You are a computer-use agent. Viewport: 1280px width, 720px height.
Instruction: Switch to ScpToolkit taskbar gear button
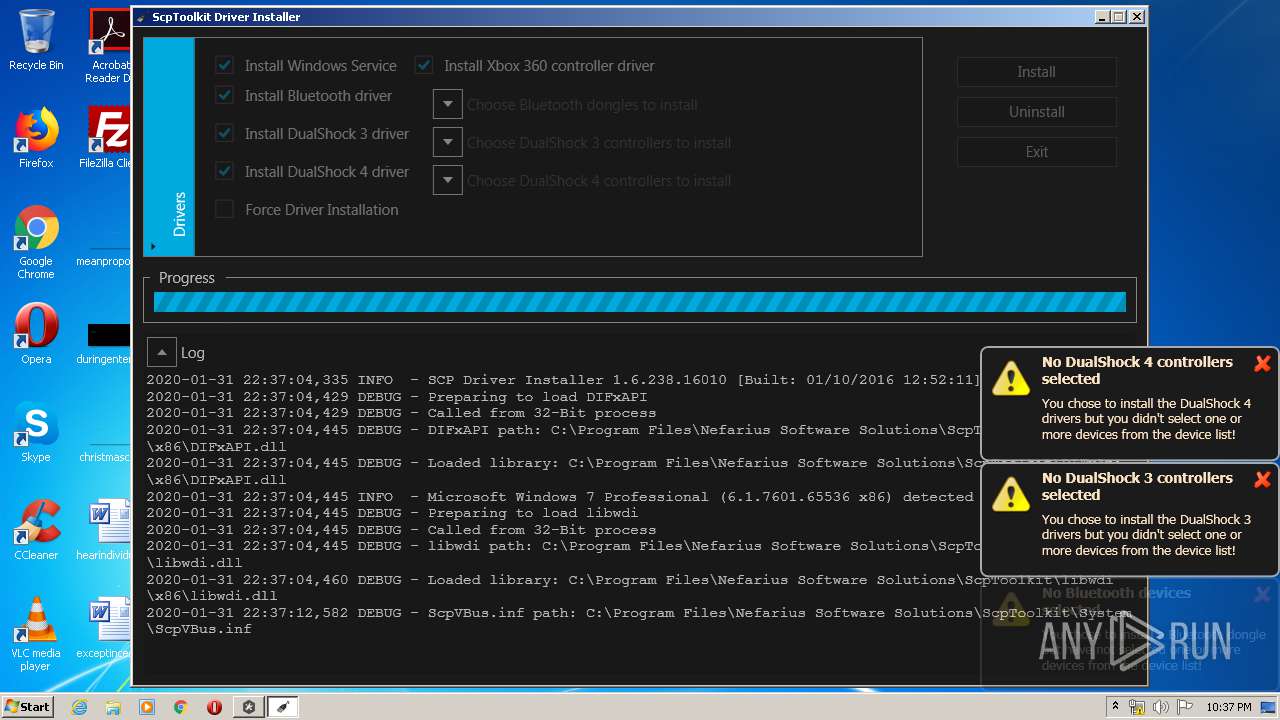(248, 707)
